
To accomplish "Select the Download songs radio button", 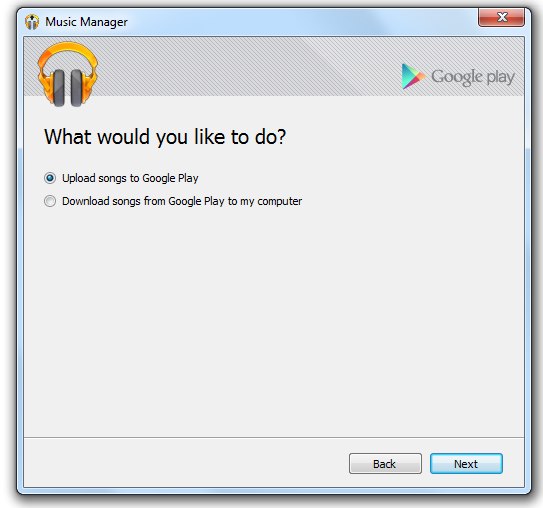I will 50,201.
